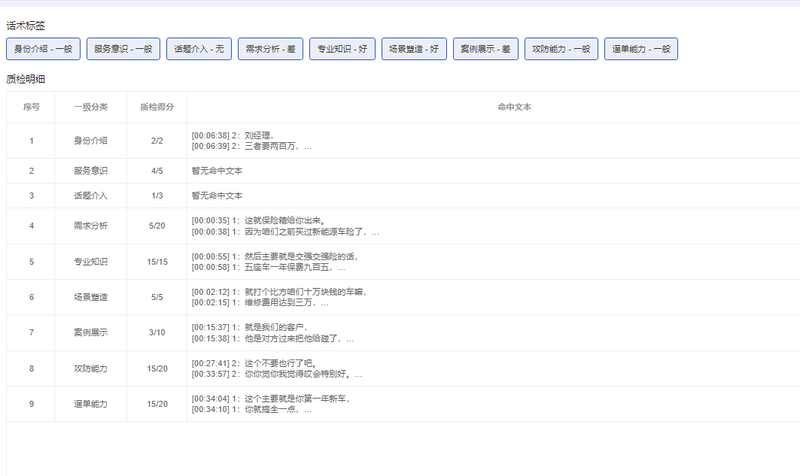Screen dimensions: 800x476
Task: Click the 序号 column header
Action: pyautogui.click(x=31, y=107)
